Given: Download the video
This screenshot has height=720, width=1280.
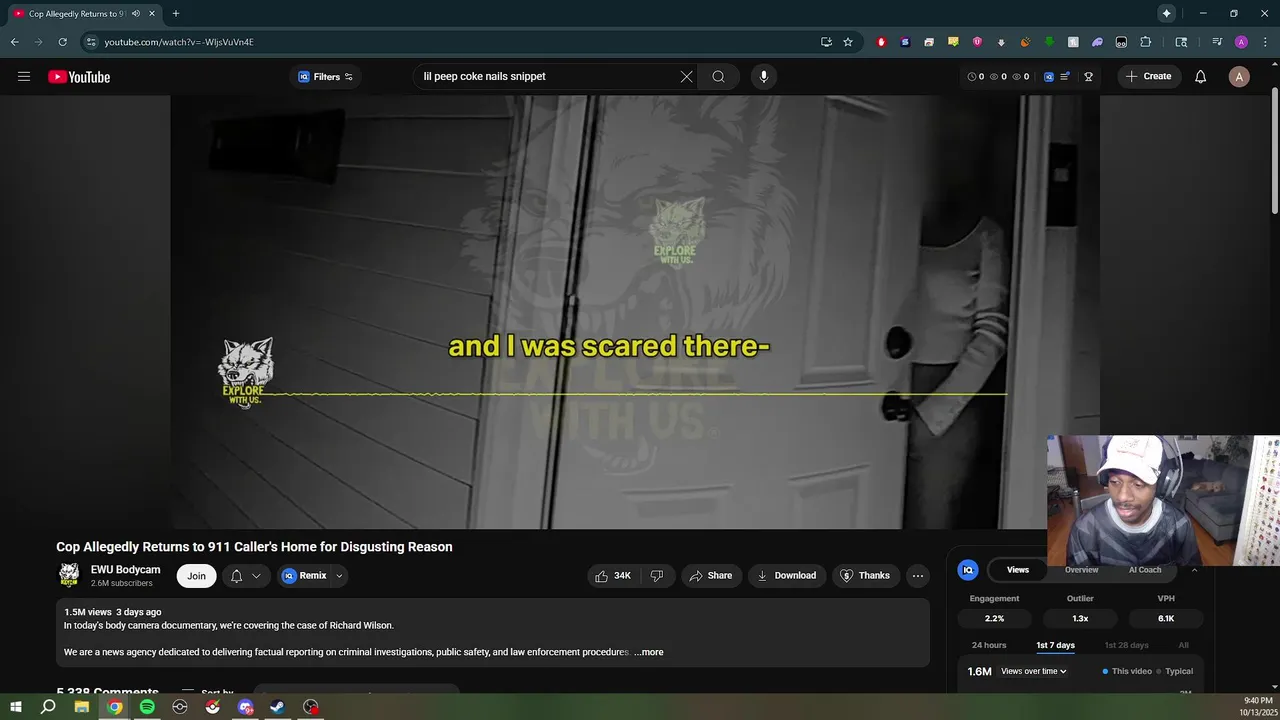Looking at the screenshot, I should pyautogui.click(x=787, y=576).
